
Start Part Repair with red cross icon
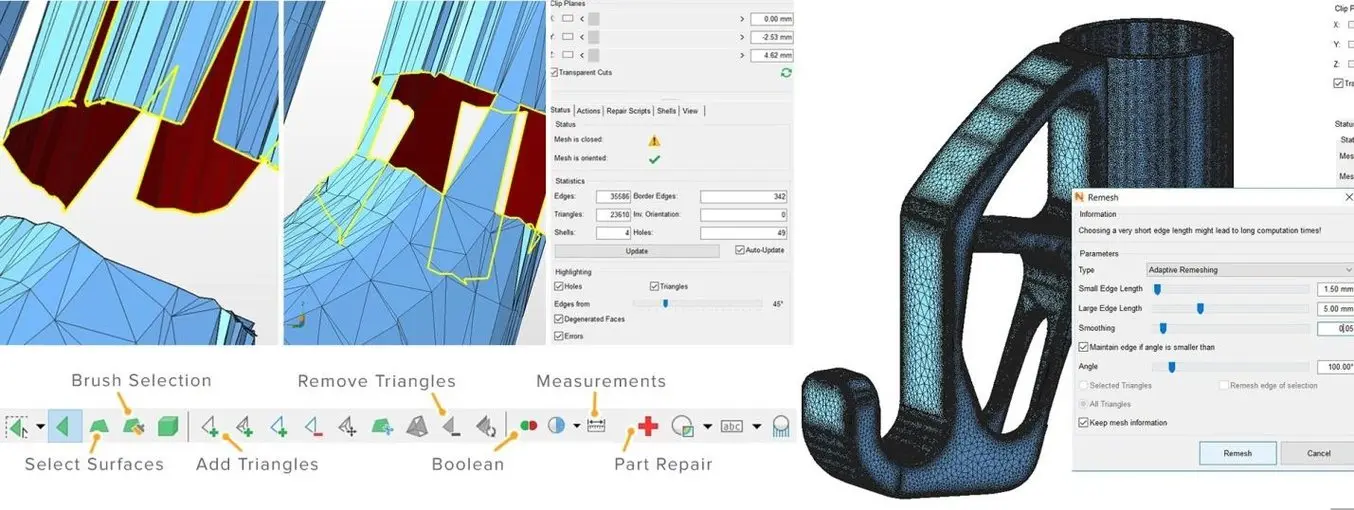647,426
